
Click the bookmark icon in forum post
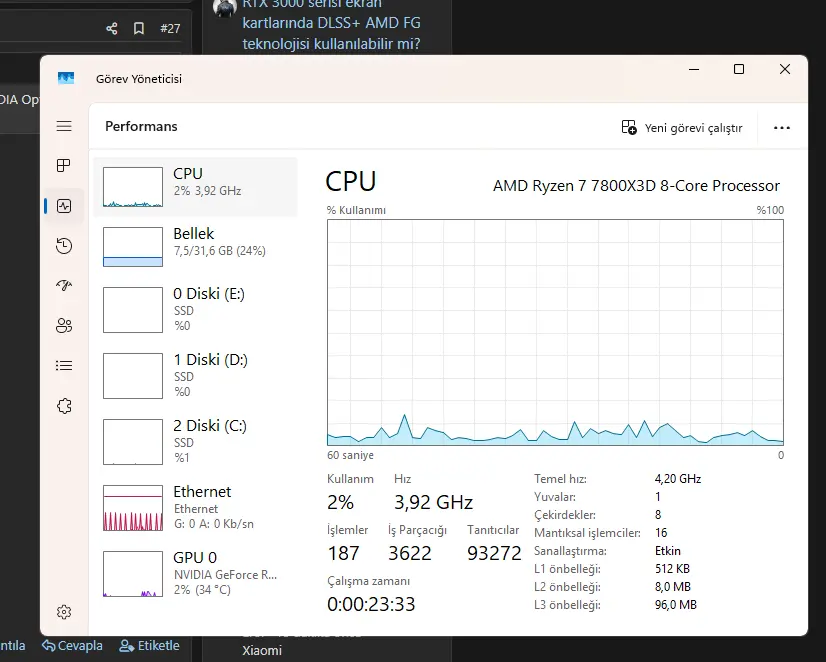coord(139,28)
